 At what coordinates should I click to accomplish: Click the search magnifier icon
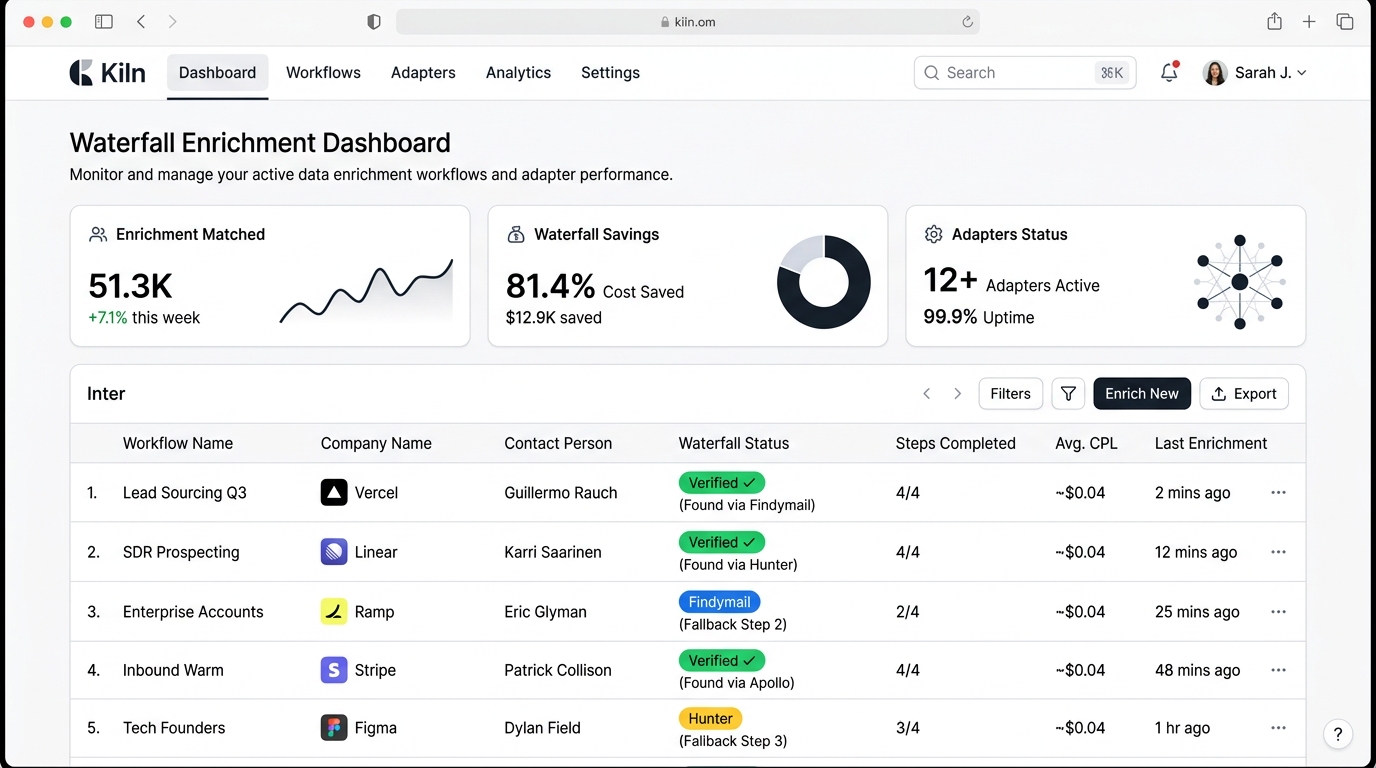931,73
